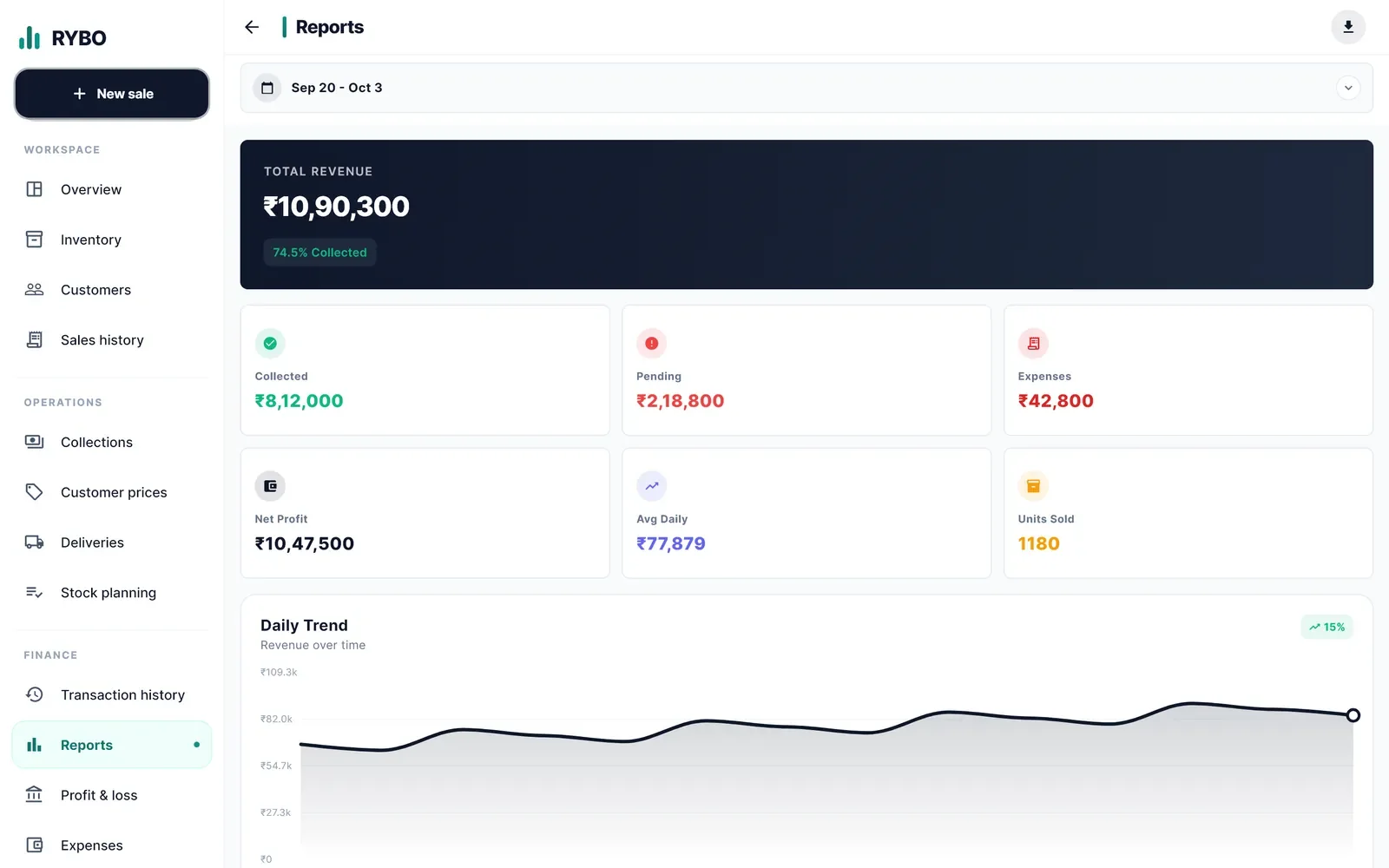Click the Stock planning list icon
This screenshot has height=868, width=1389.
coord(34,593)
